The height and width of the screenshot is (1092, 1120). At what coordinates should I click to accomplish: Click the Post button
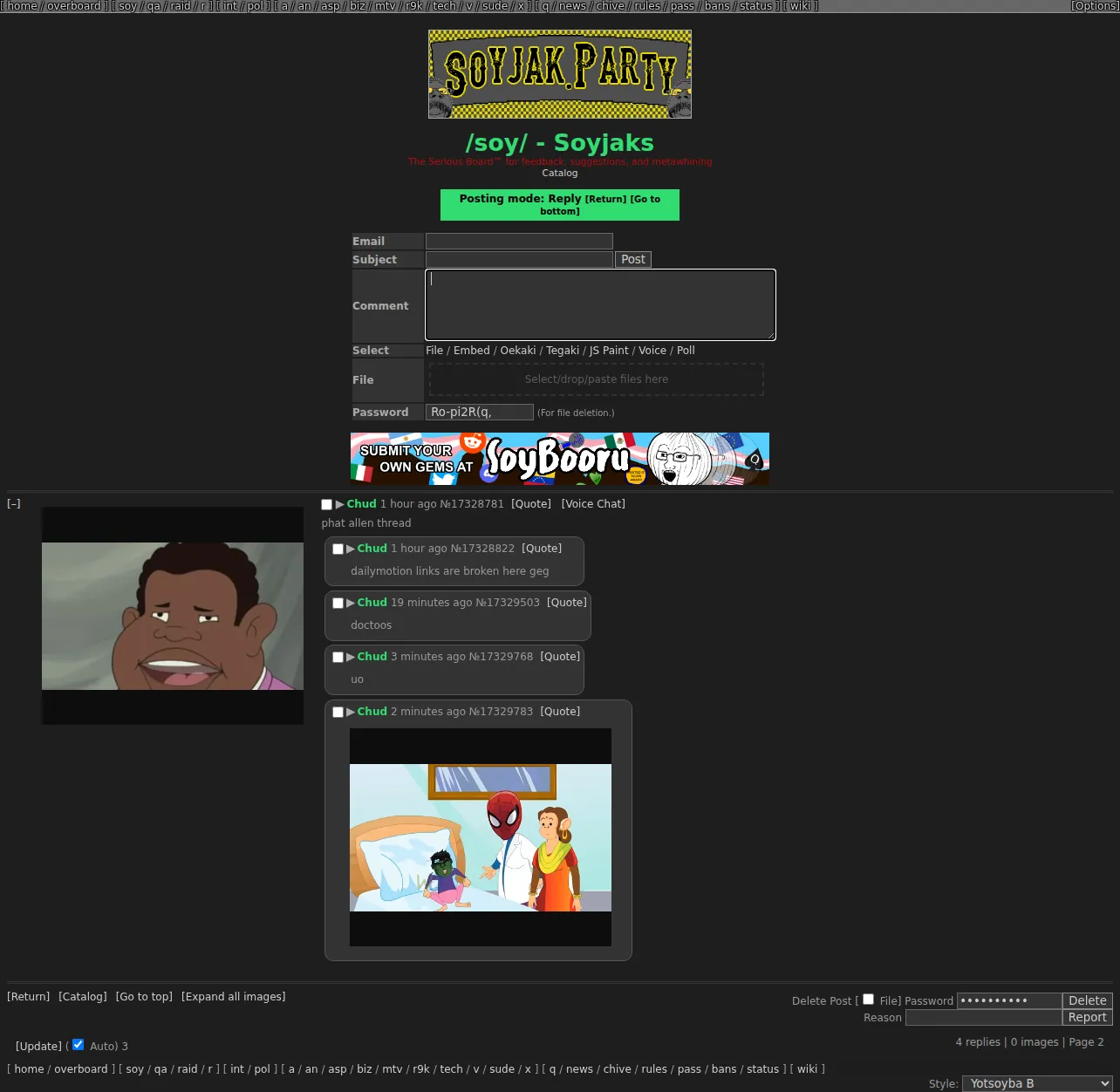click(633, 259)
